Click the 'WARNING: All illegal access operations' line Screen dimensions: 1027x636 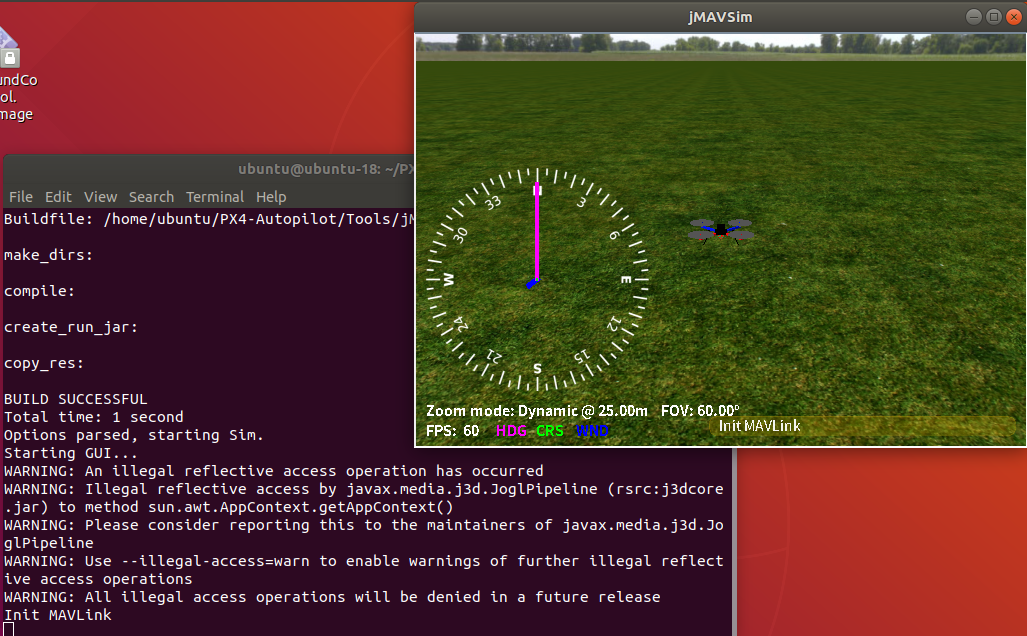(332, 597)
